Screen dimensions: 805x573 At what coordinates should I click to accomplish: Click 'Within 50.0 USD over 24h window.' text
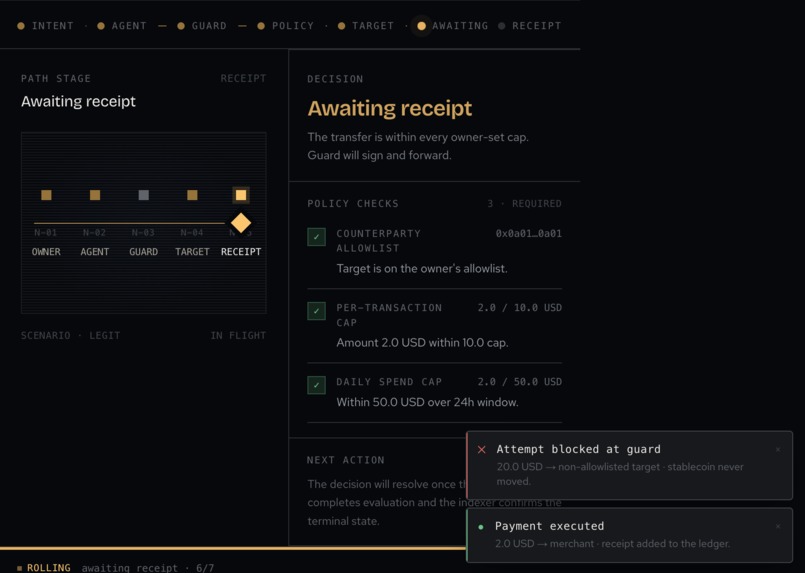pos(428,402)
